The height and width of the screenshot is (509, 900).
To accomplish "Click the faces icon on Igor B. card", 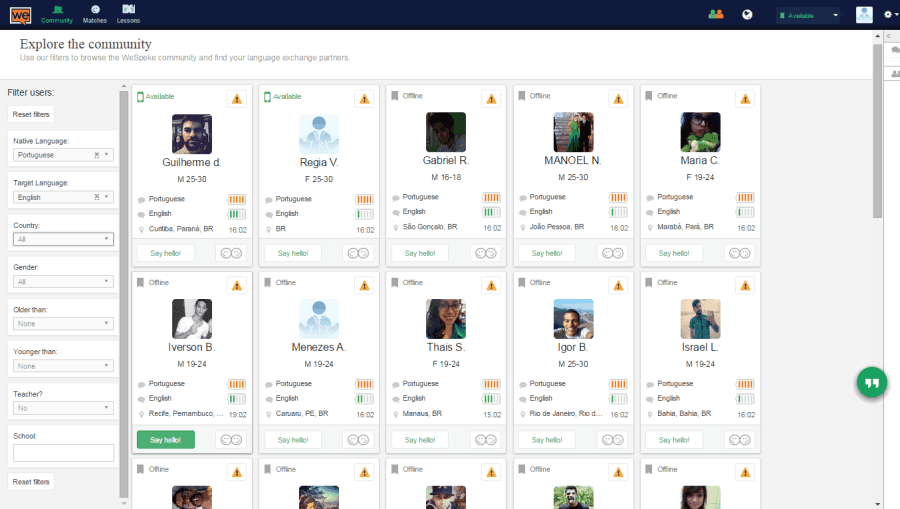I will [x=612, y=440].
